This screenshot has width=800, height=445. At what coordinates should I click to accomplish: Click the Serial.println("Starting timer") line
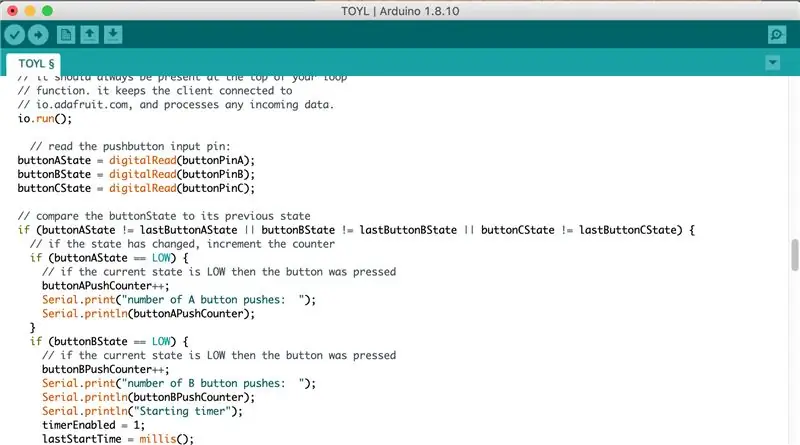(x=142, y=411)
